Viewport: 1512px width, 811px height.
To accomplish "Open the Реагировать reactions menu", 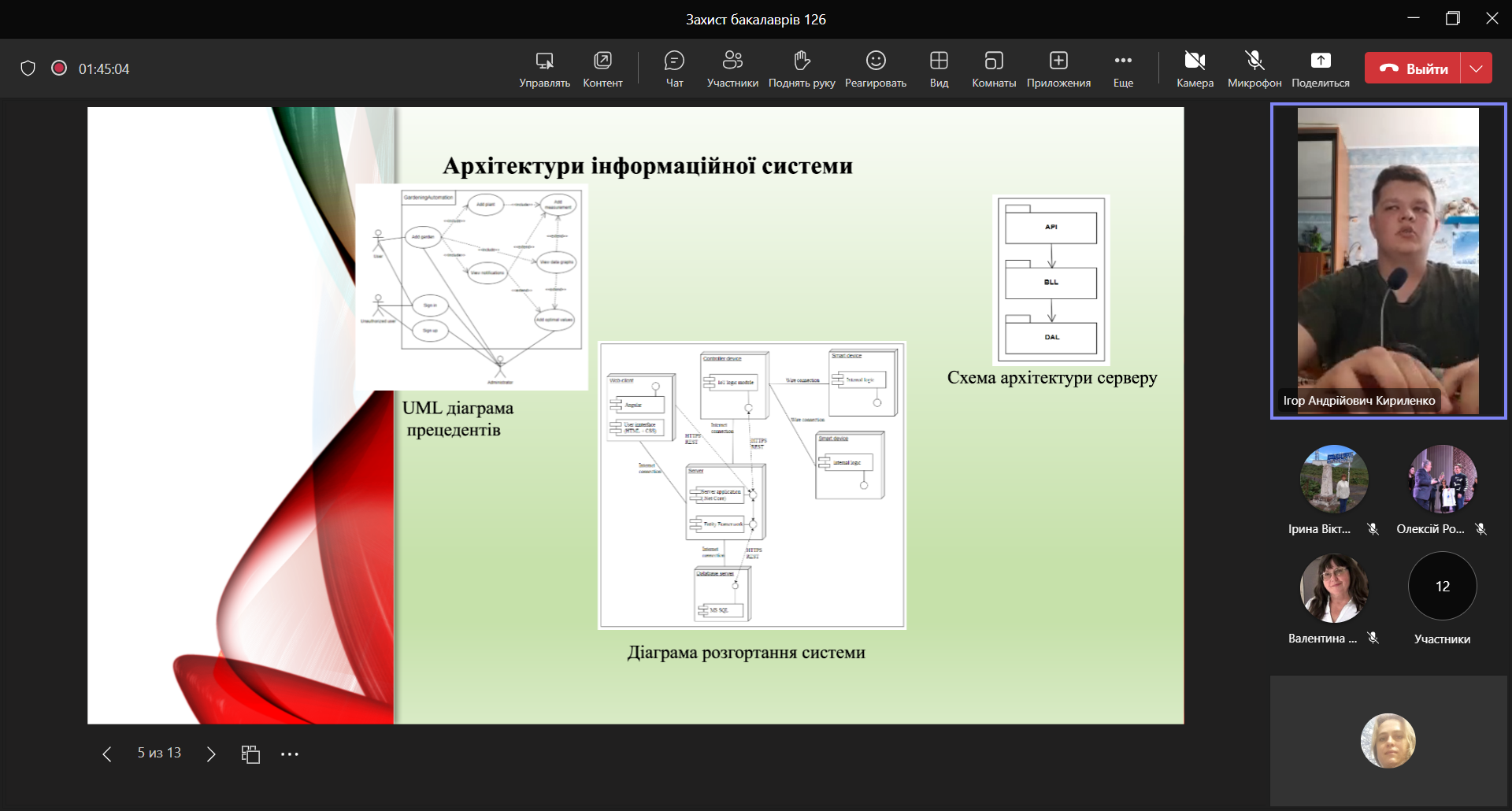I will tap(875, 69).
